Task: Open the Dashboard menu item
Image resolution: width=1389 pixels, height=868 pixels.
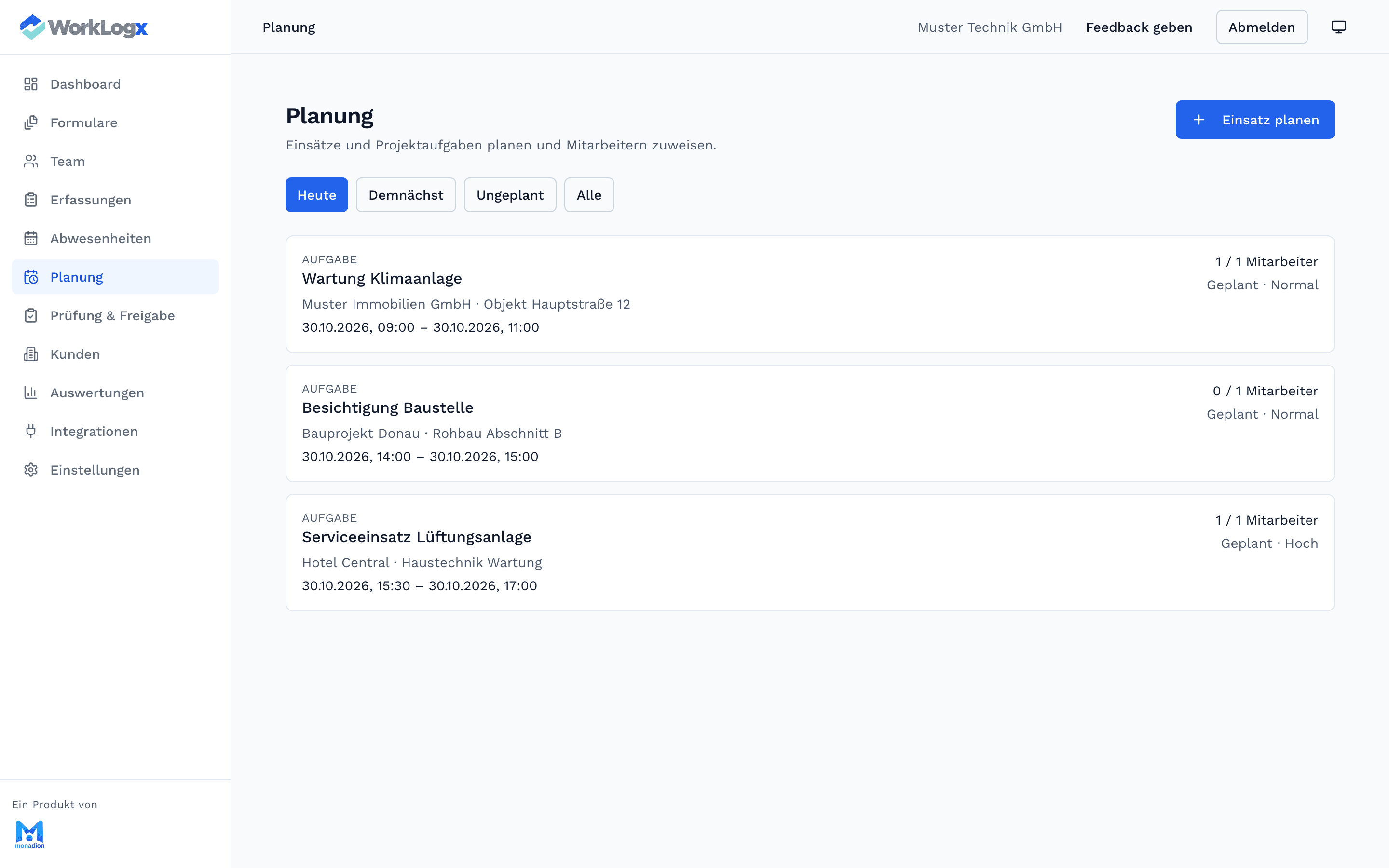Action: [115, 84]
